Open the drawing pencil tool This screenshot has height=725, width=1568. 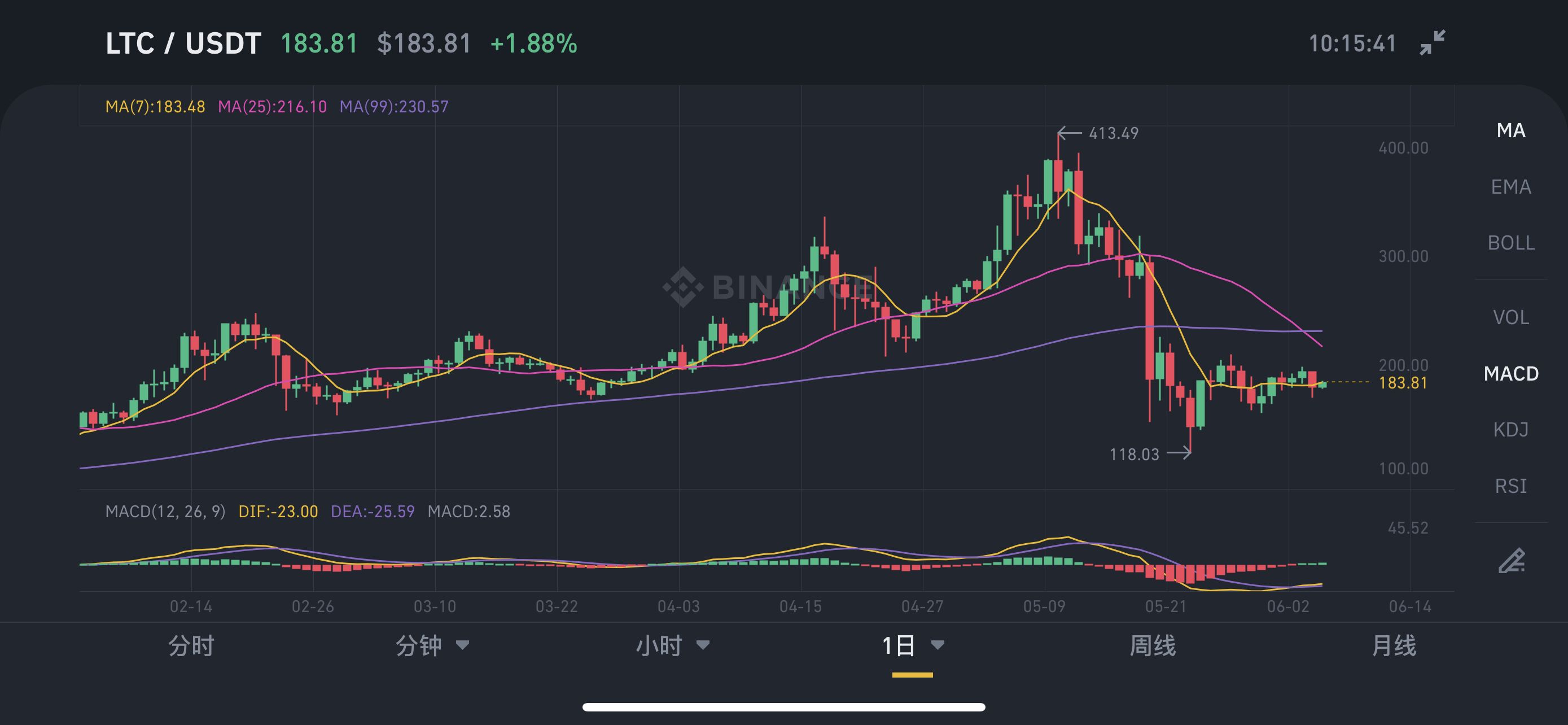click(1512, 561)
